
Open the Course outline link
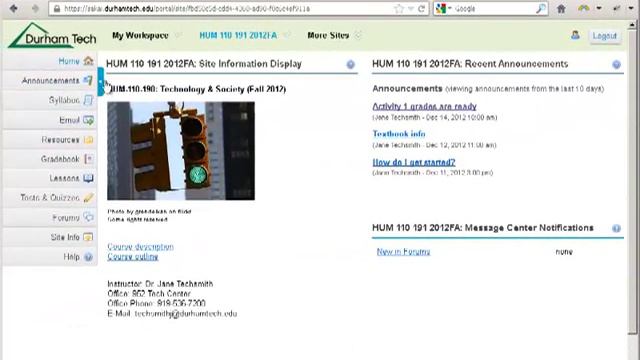133,256
